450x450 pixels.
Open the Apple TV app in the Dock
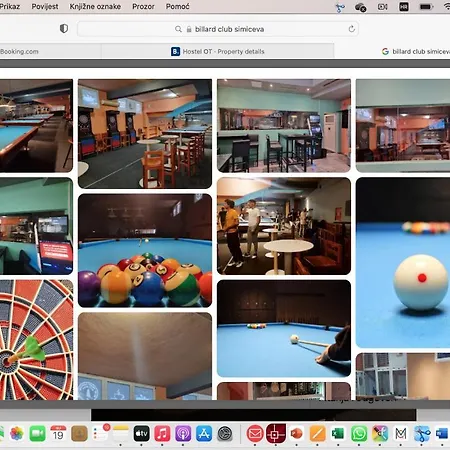point(141,433)
